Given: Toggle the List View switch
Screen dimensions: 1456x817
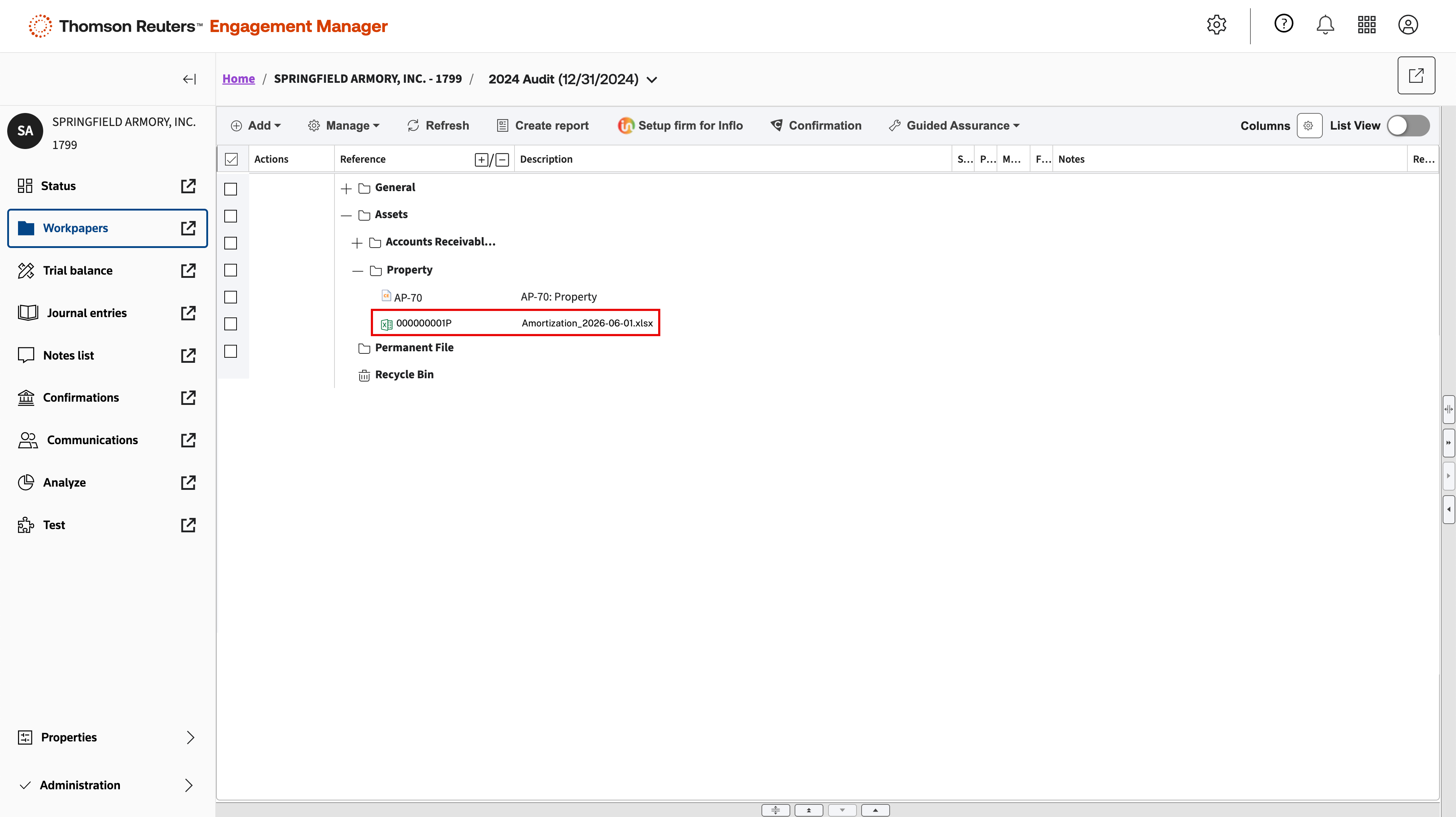Looking at the screenshot, I should [1408, 126].
